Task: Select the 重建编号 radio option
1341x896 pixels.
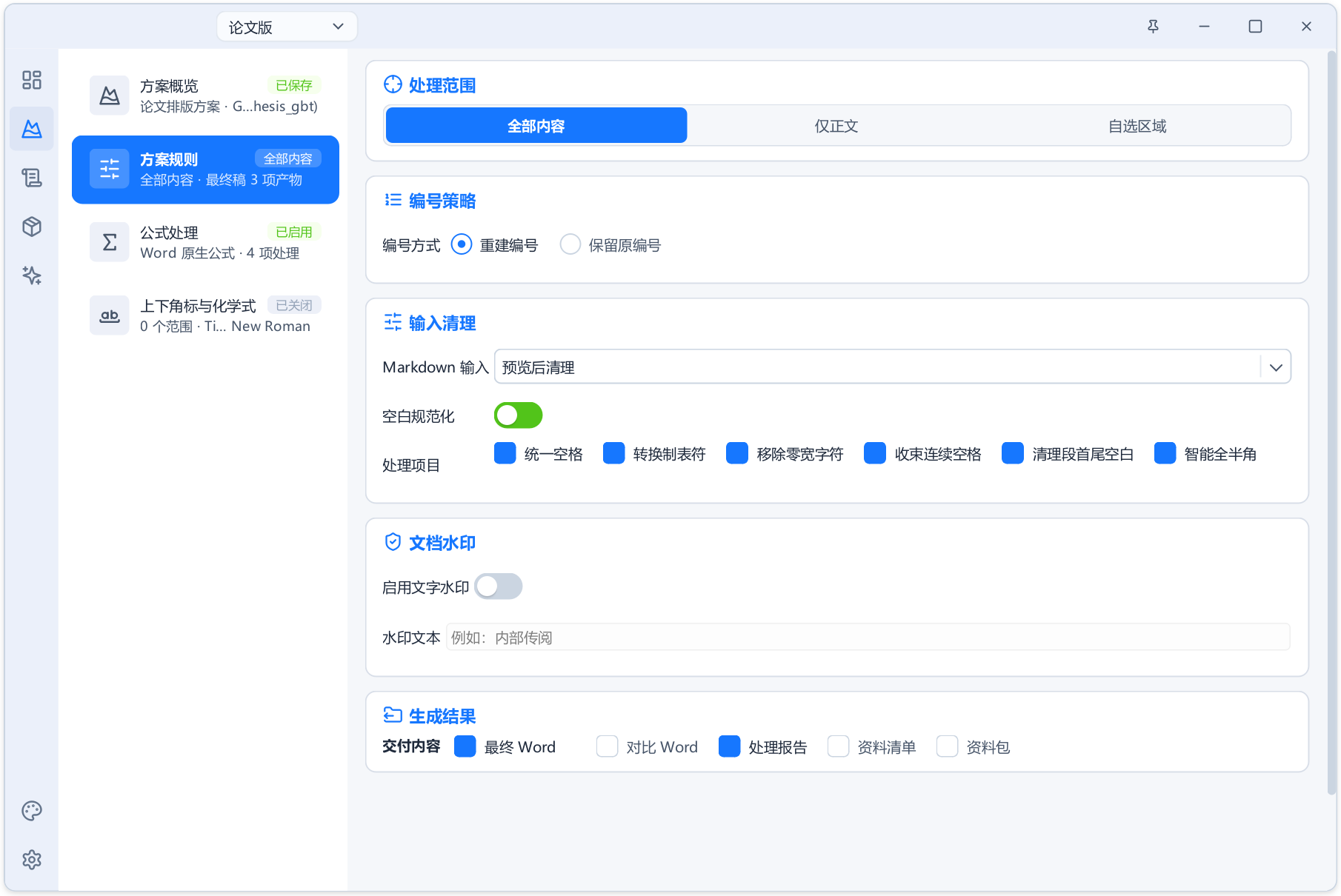Action: click(x=462, y=244)
